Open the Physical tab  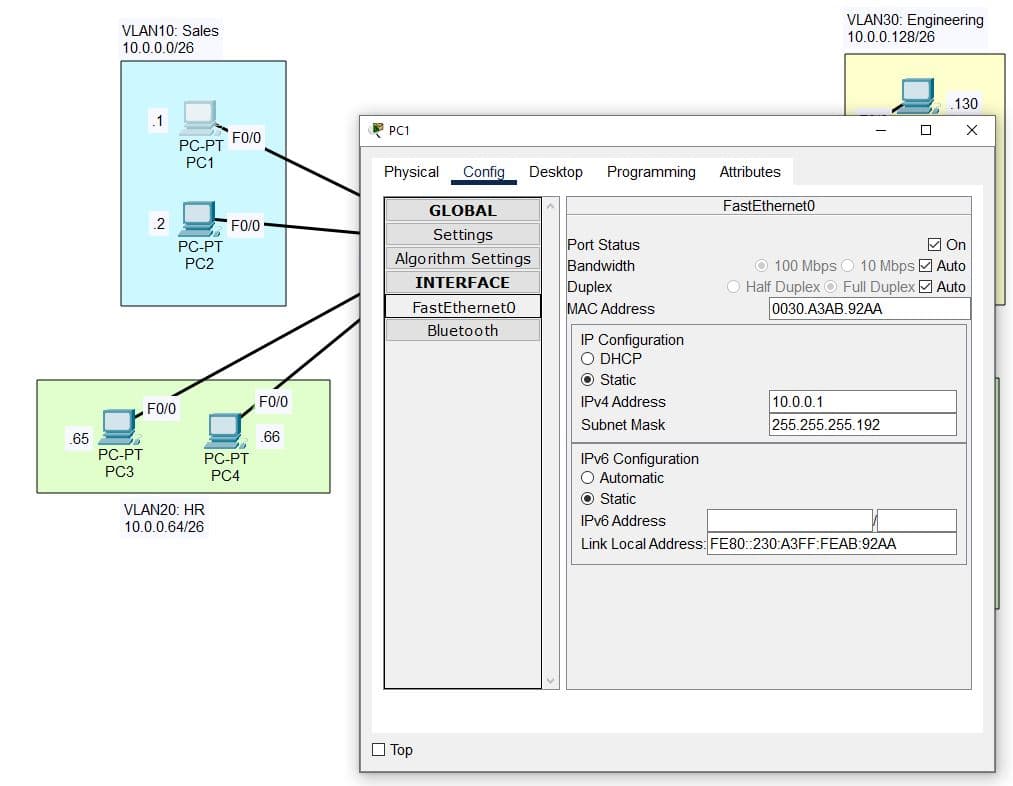point(411,172)
